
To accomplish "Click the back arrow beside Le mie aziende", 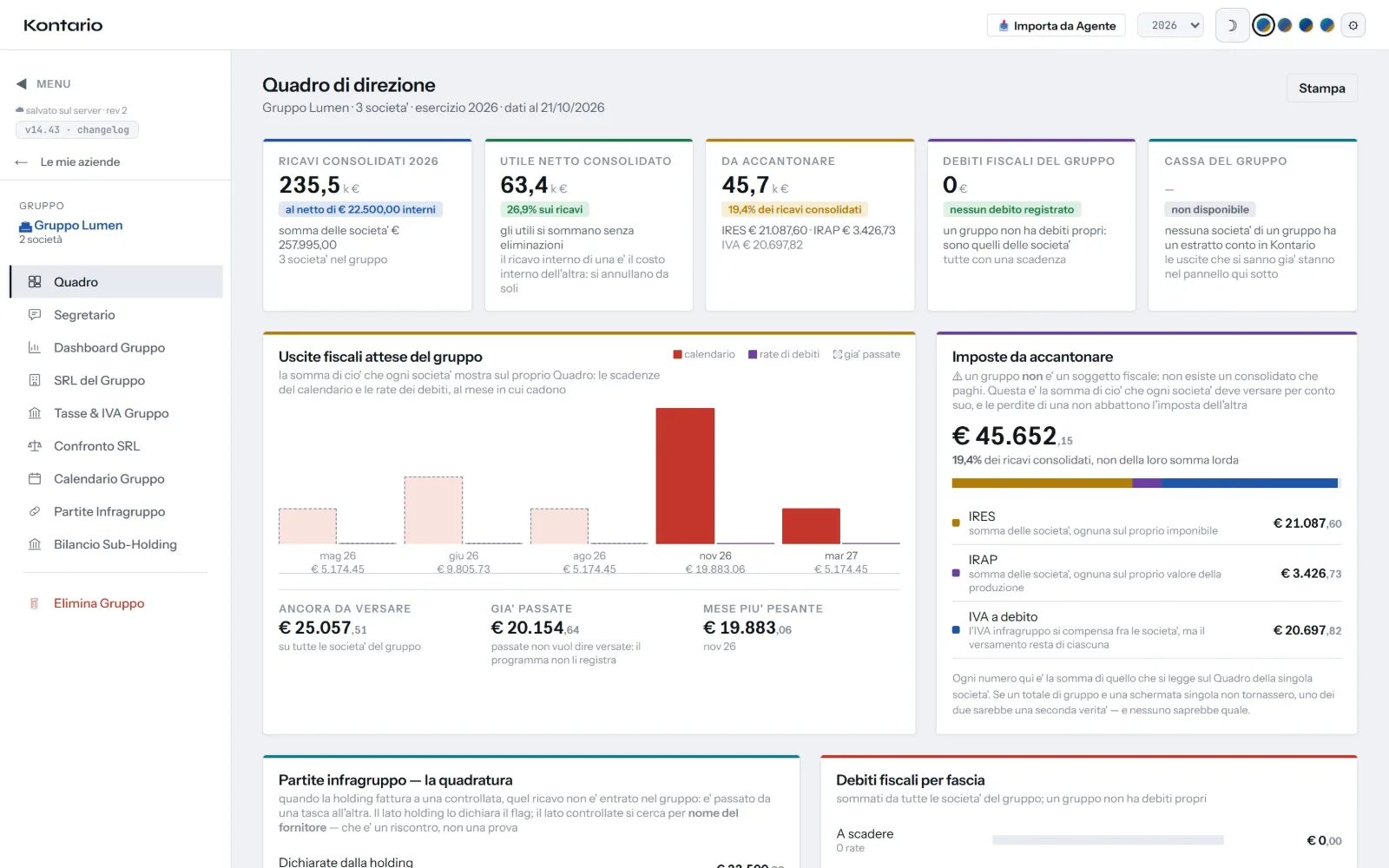I will 22,162.
